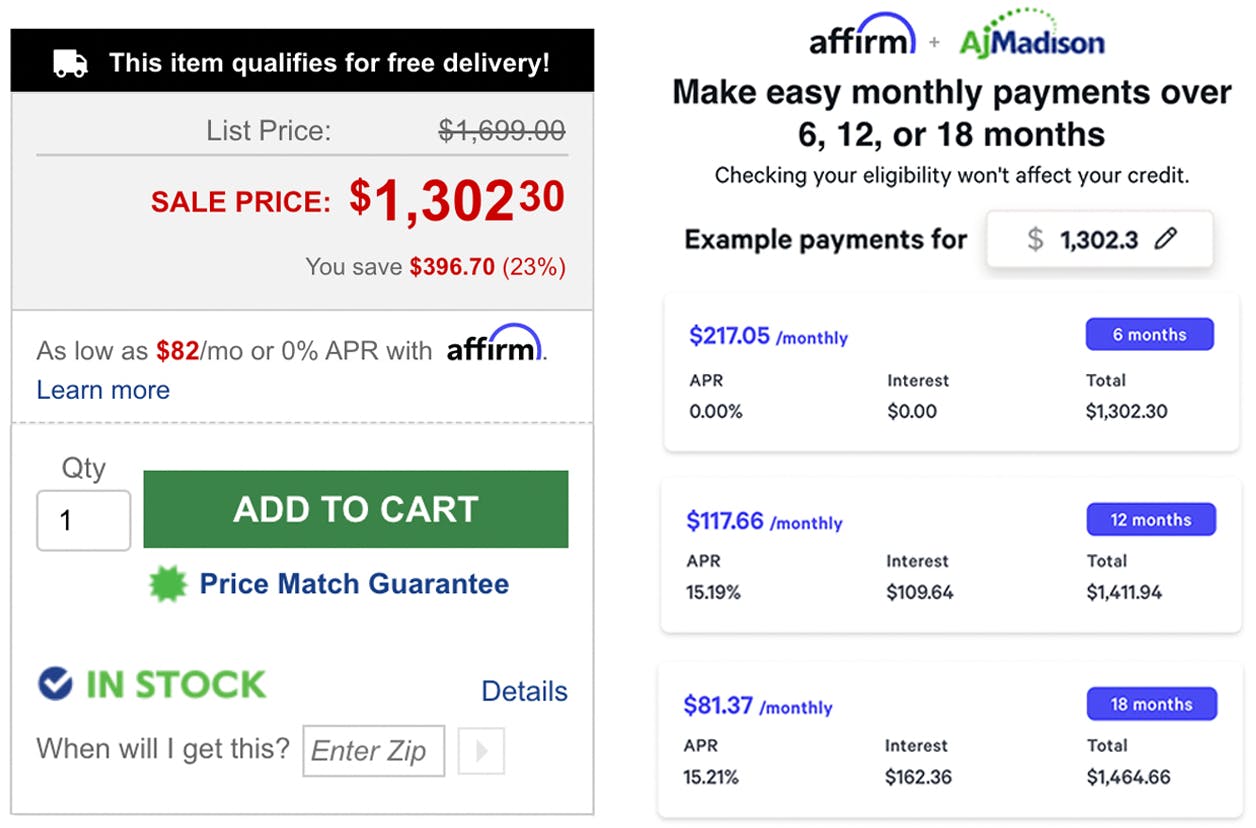Click the Add to Cart button
Screen dimensions: 1256x828
[355, 510]
